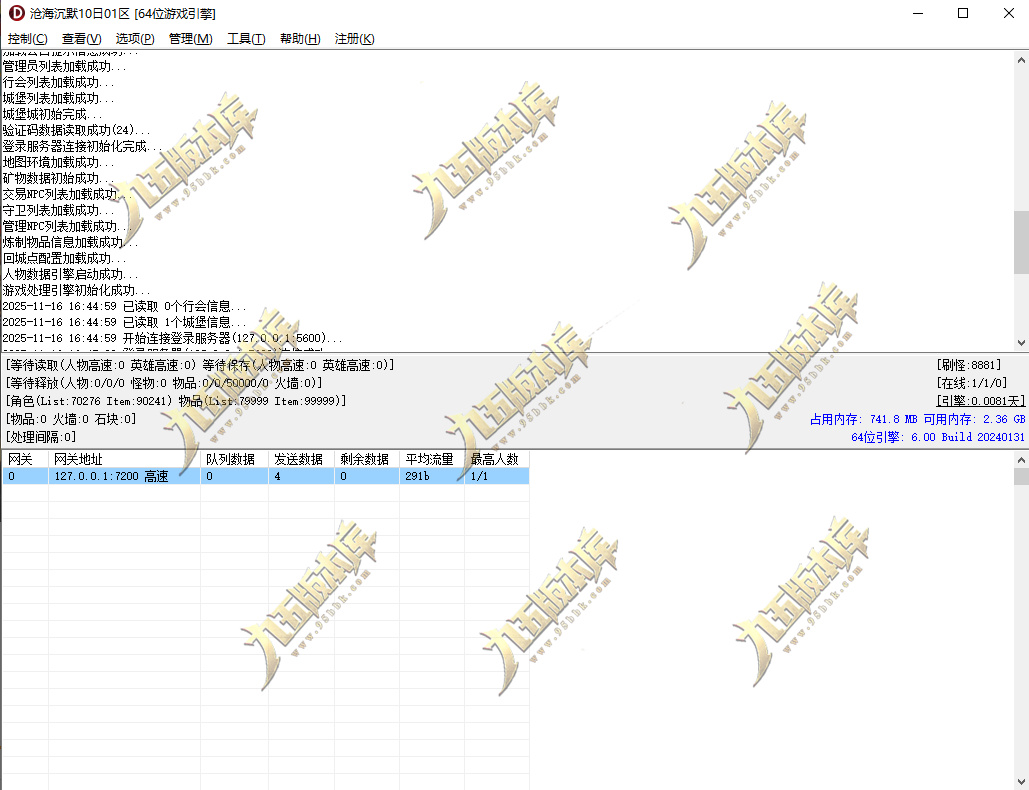Click log line 行会列表加载成功
This screenshot has height=790, width=1029.
tap(58, 83)
